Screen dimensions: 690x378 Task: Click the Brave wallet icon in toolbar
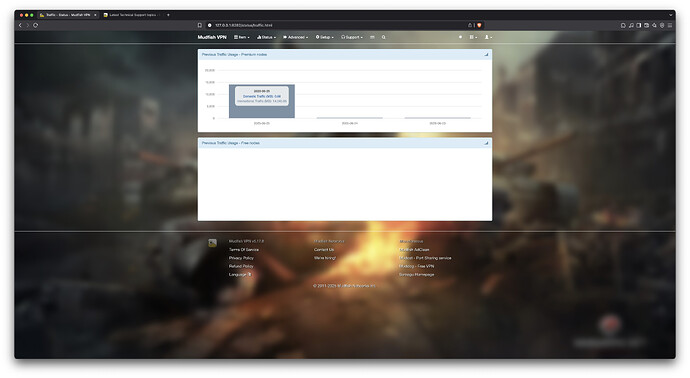point(646,25)
